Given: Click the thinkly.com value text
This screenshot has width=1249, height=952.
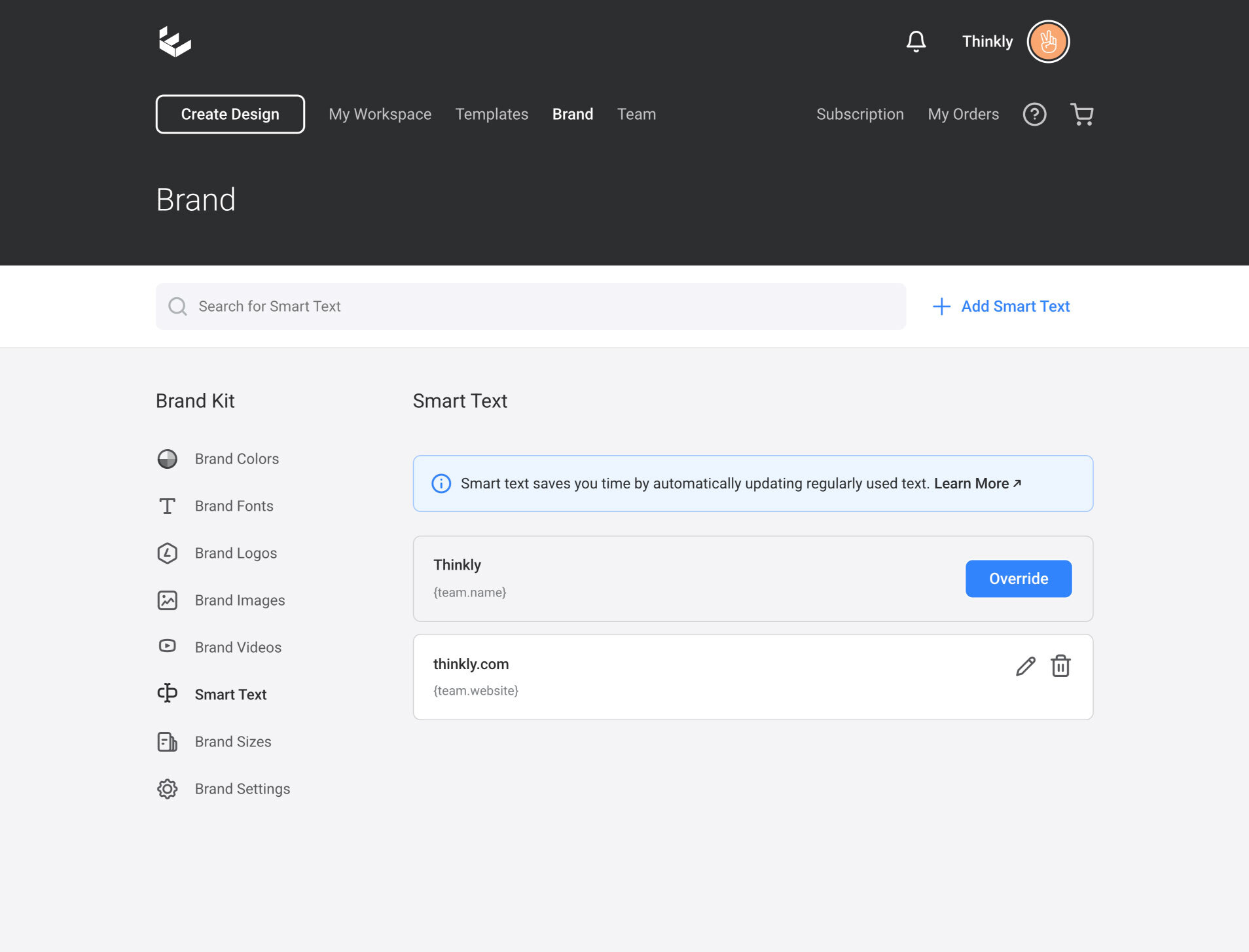Looking at the screenshot, I should [x=471, y=664].
